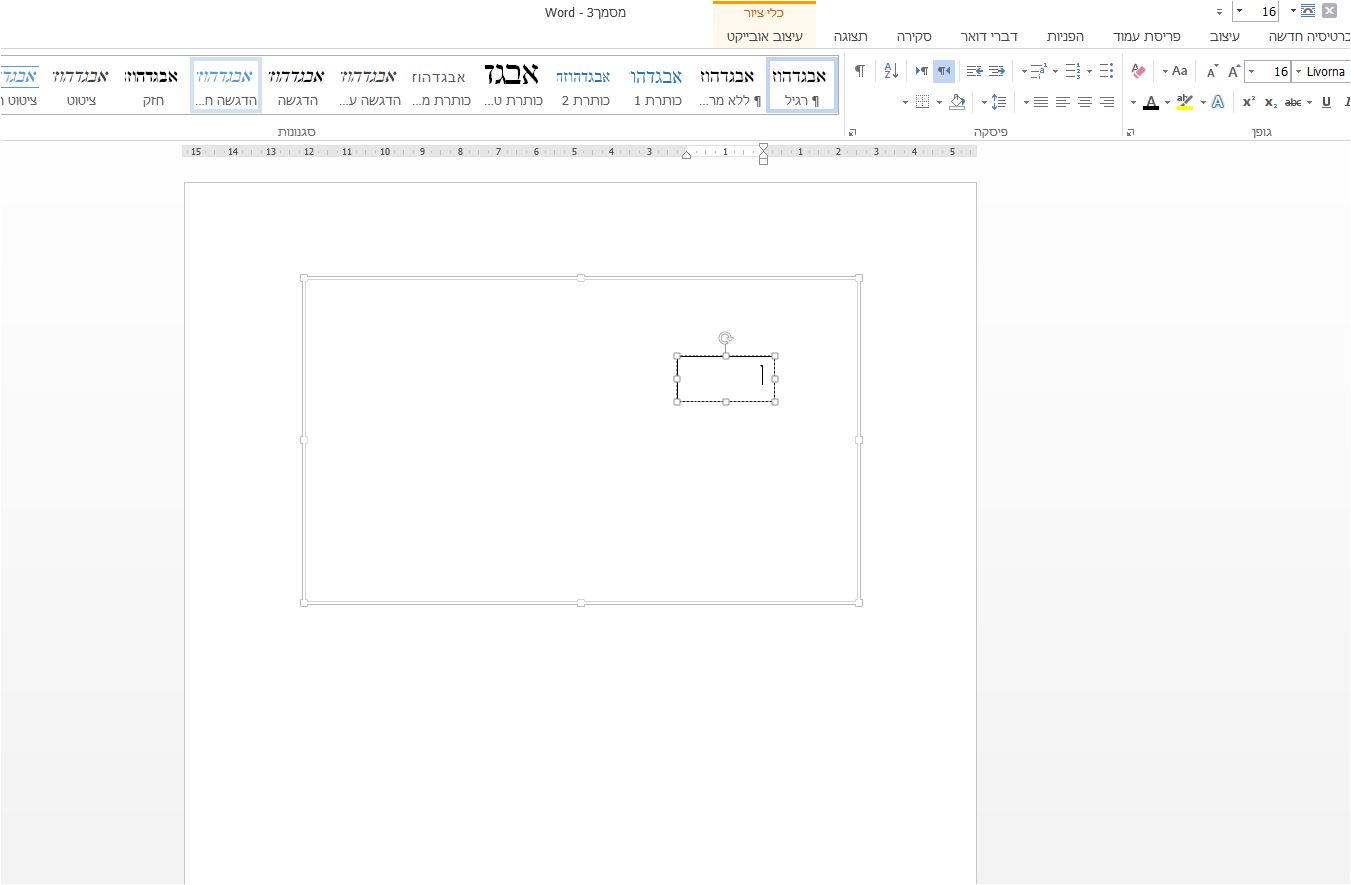Open the line spacing dropdown arrow
The width and height of the screenshot is (1351, 885).
point(984,102)
